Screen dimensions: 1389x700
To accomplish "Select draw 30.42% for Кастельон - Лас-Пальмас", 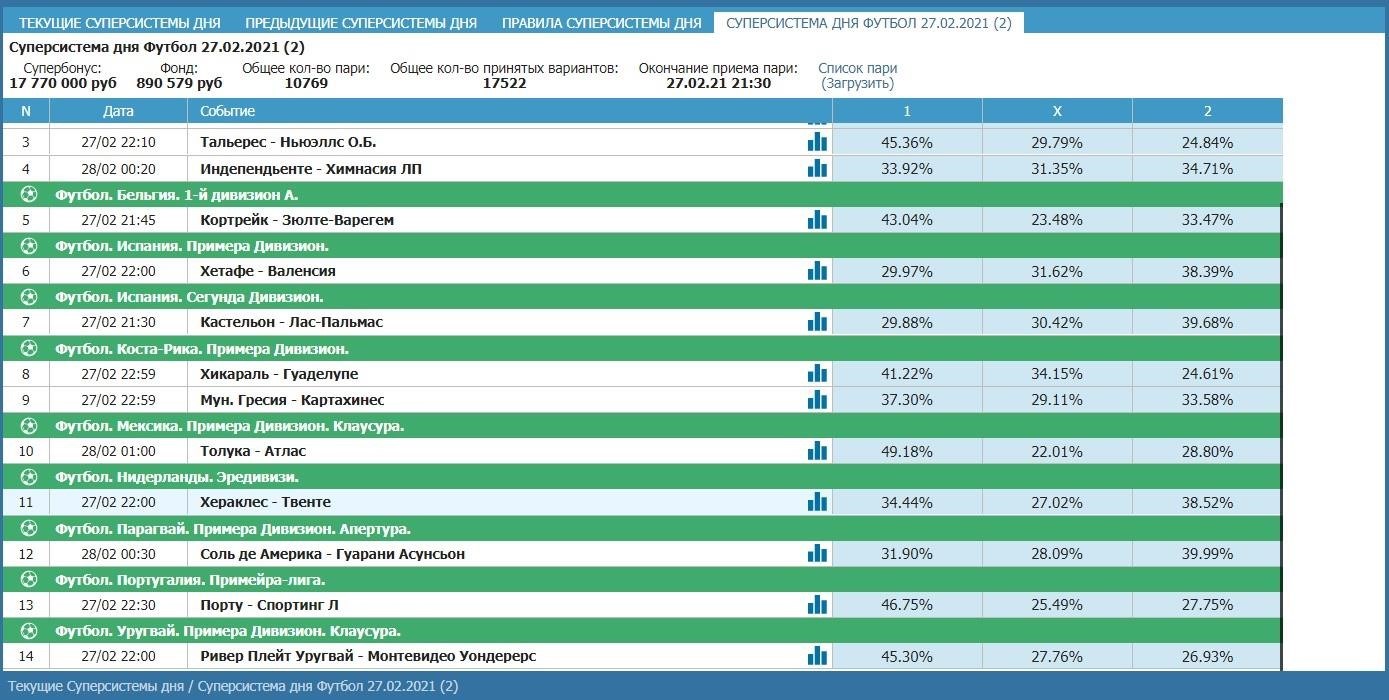I will coord(1057,322).
